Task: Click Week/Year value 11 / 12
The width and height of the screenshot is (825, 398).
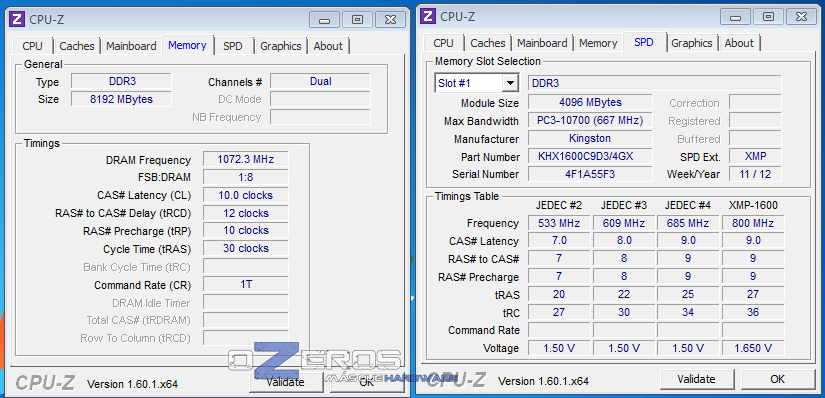Action: point(755,174)
